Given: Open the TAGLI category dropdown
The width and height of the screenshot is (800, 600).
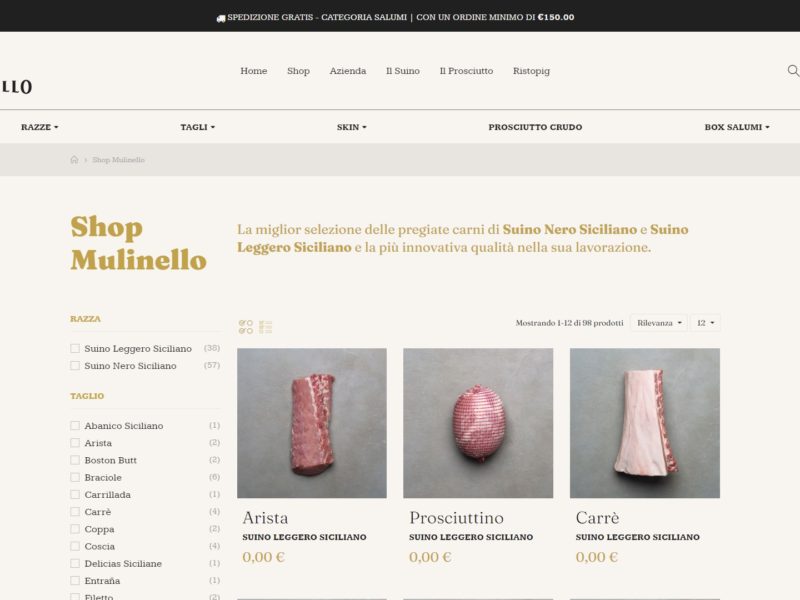Looking at the screenshot, I should tap(197, 127).
